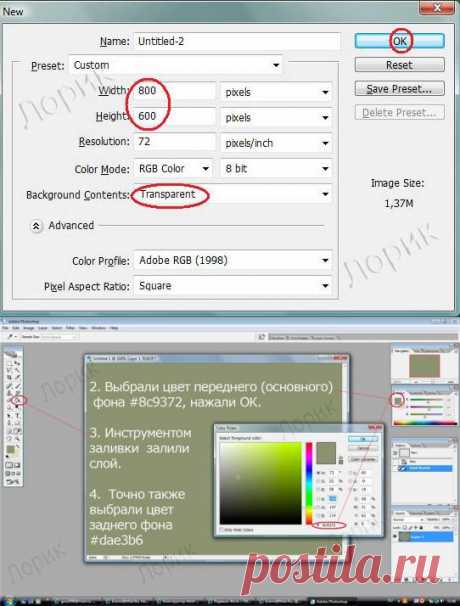Collapse the Advanced section chevron

(36, 226)
